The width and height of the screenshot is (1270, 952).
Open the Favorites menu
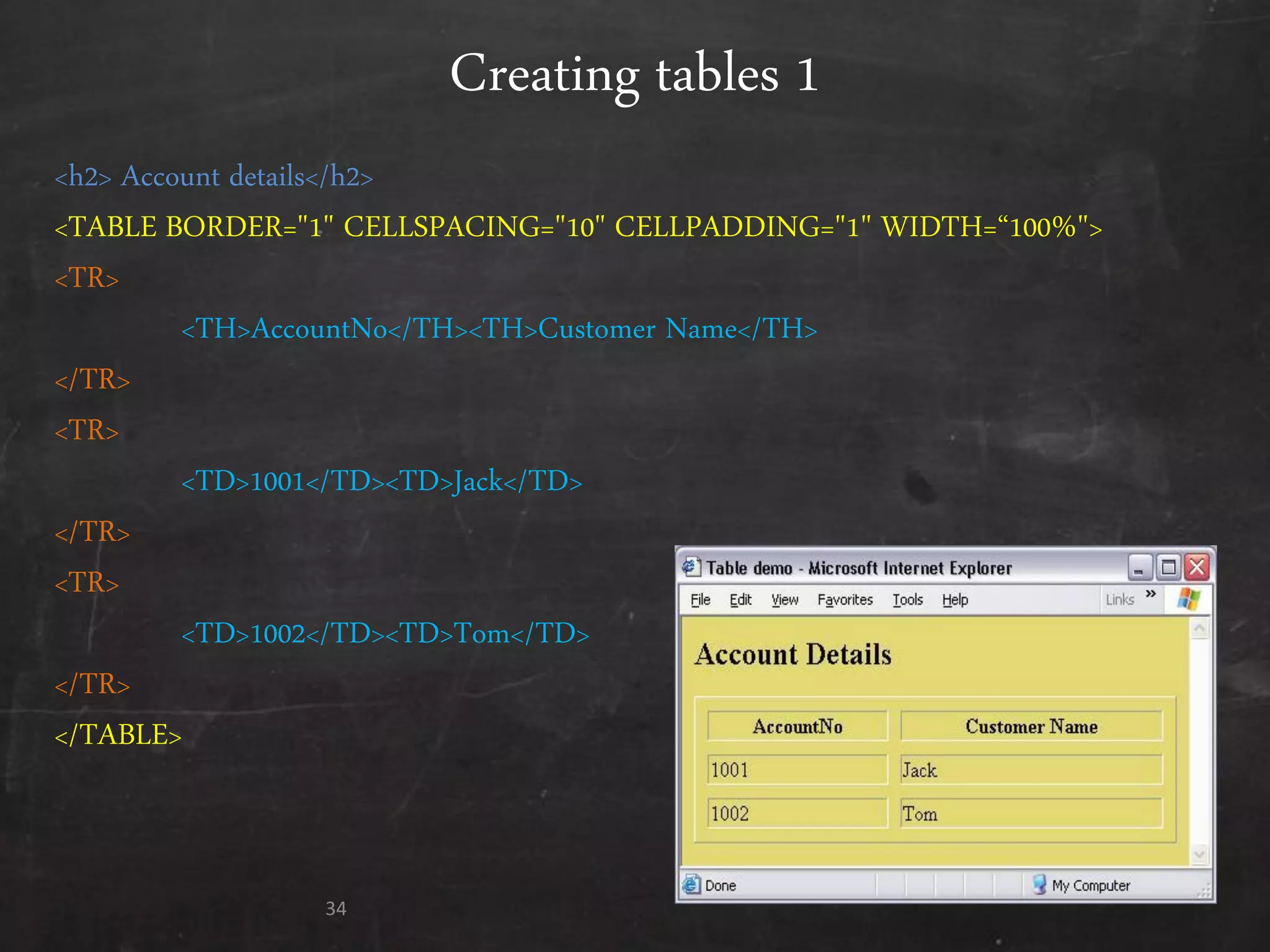[845, 600]
